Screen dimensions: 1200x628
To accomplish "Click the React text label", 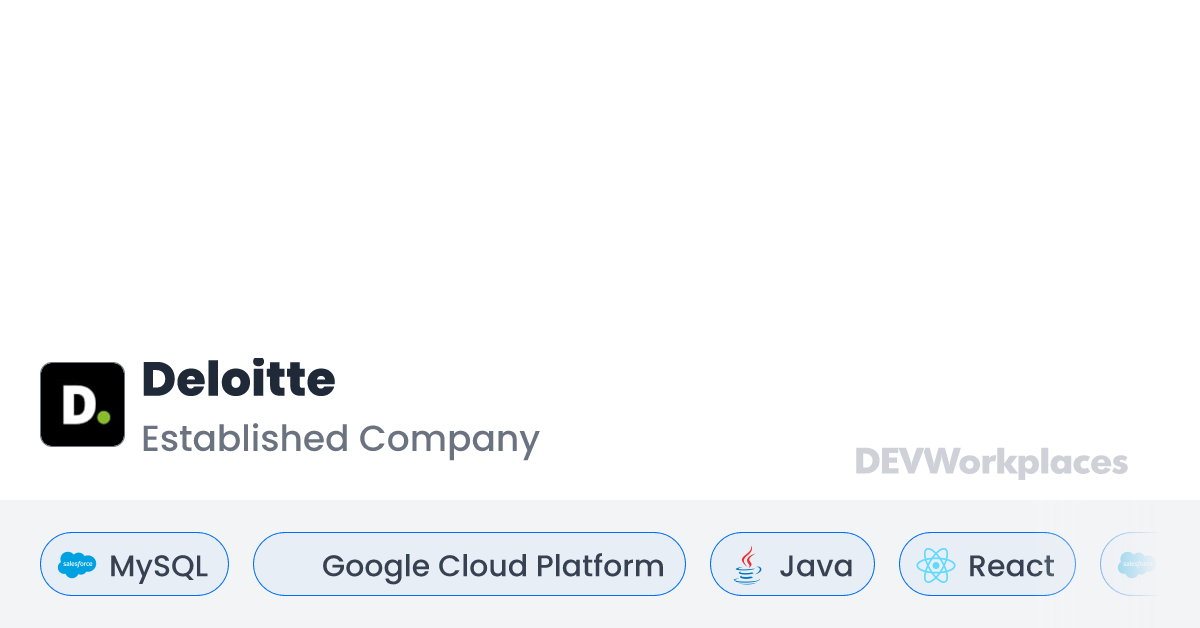I will pos(1011,566).
